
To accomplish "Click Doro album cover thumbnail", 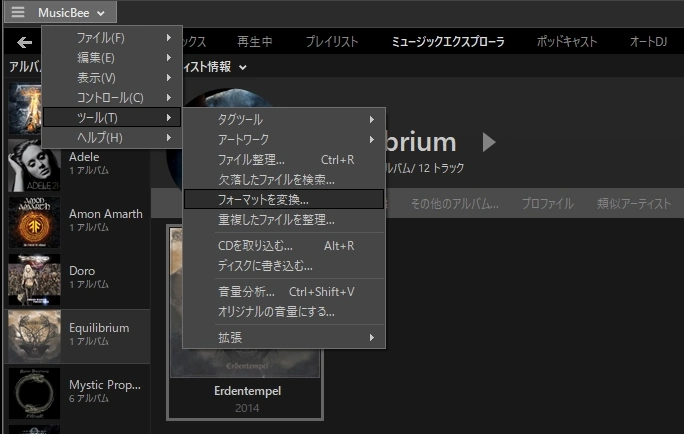I will (34, 280).
